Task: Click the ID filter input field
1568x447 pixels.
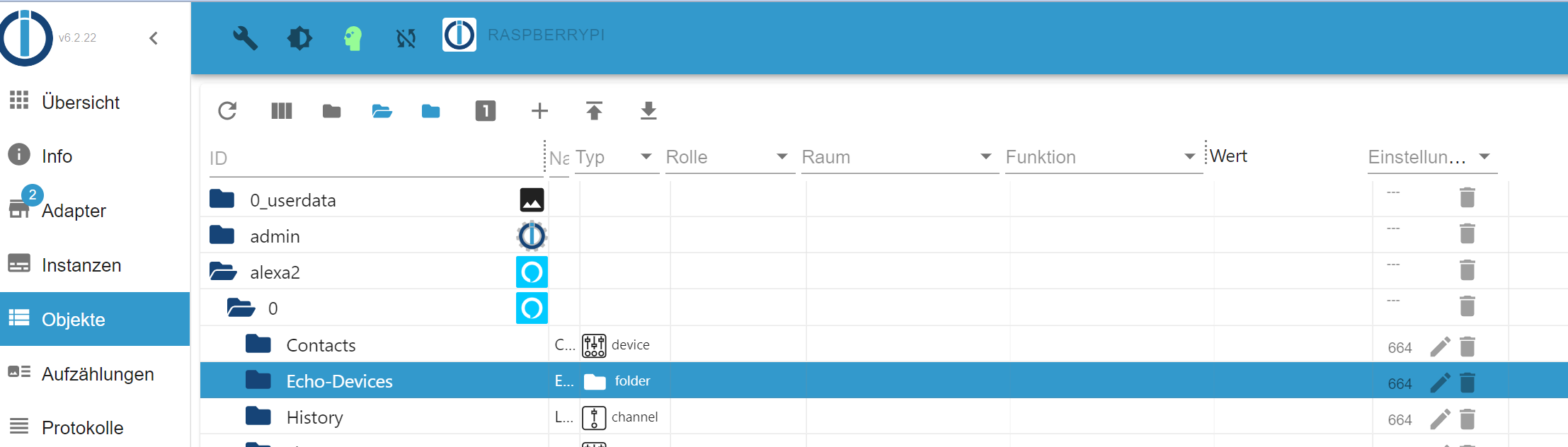Action: 375,158
